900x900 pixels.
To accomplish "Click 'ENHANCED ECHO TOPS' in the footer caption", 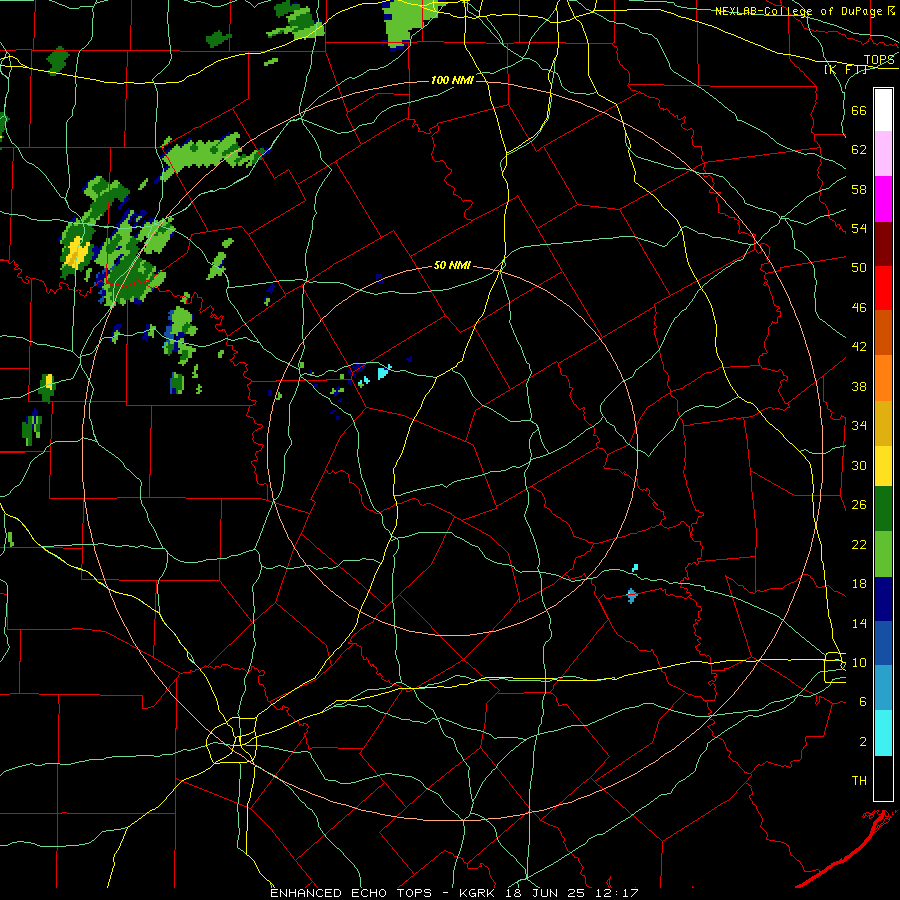I will point(350,893).
